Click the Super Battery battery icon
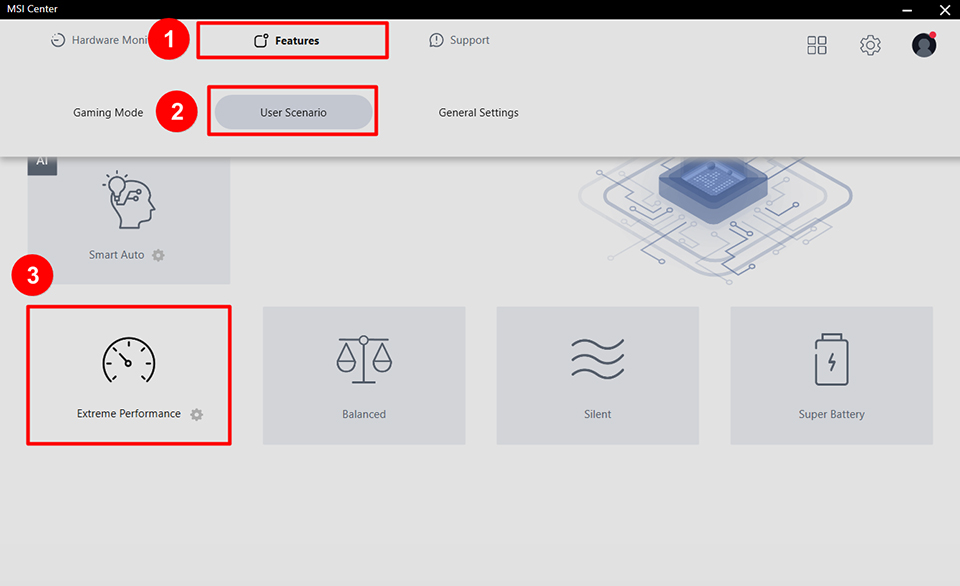960x586 pixels. 831,359
